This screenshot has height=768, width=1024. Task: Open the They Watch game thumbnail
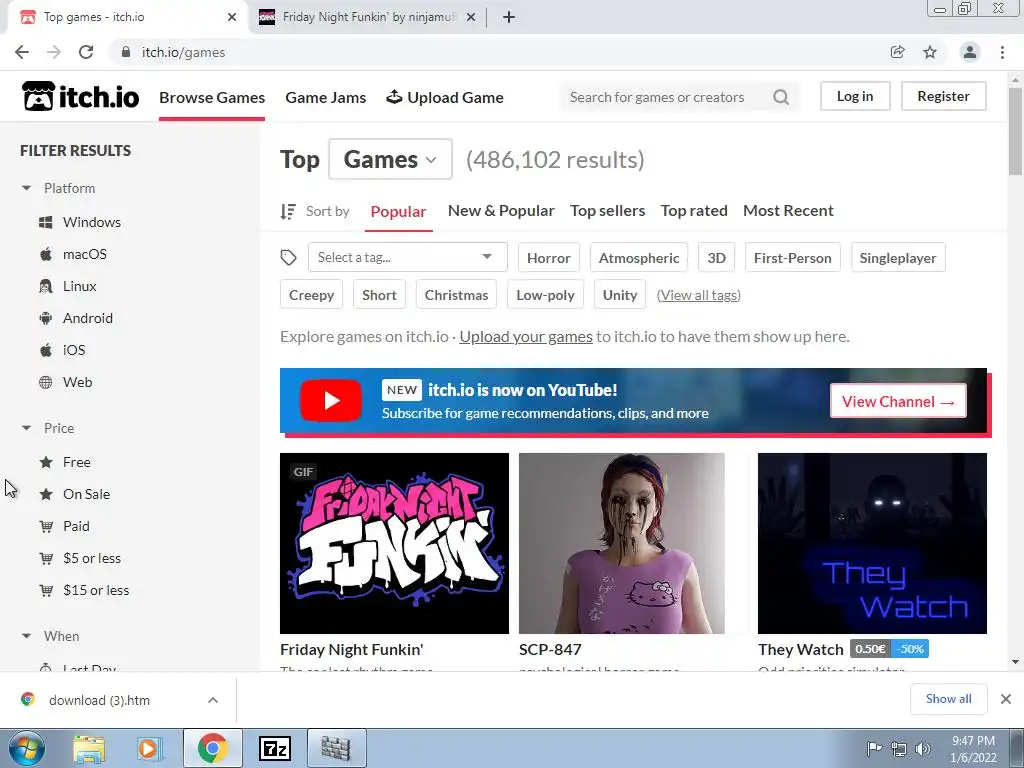[872, 543]
